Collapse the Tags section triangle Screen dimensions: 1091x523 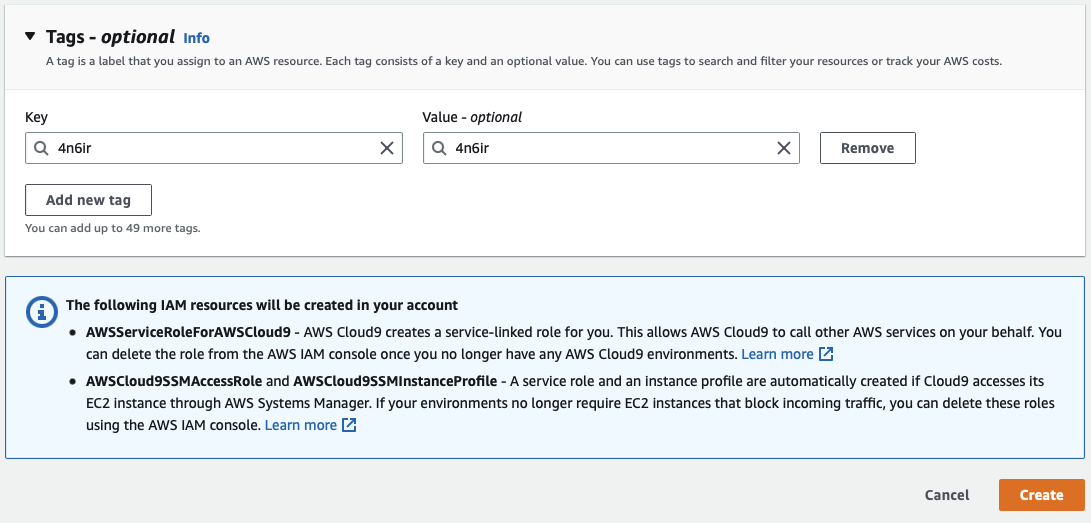31,37
